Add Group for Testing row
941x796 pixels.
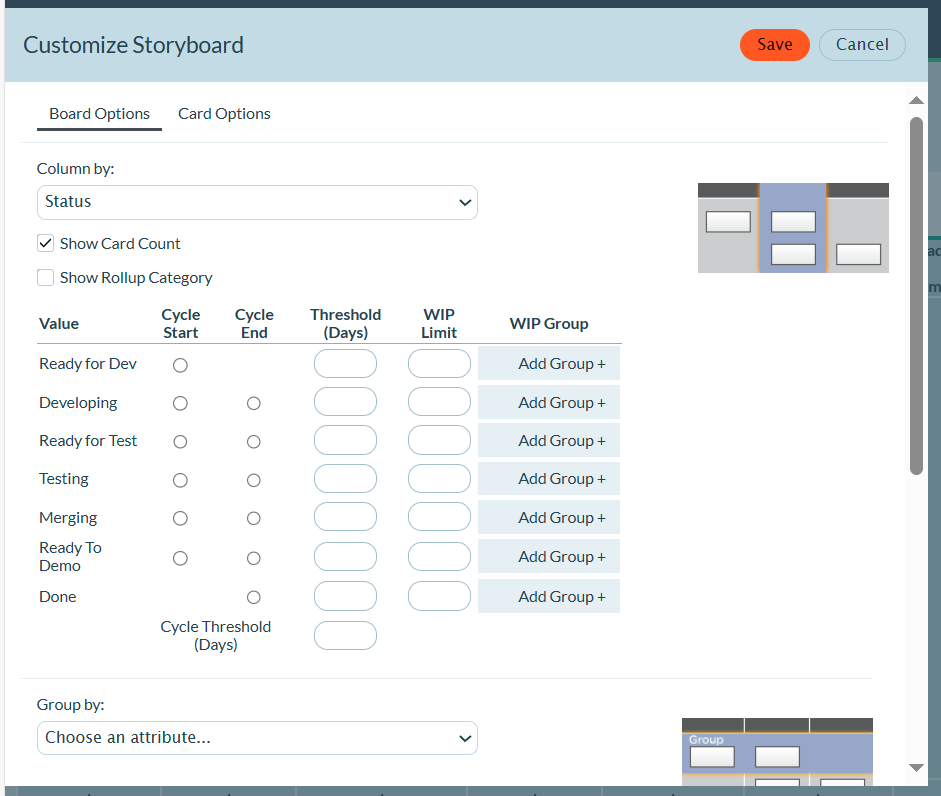[x=549, y=478]
